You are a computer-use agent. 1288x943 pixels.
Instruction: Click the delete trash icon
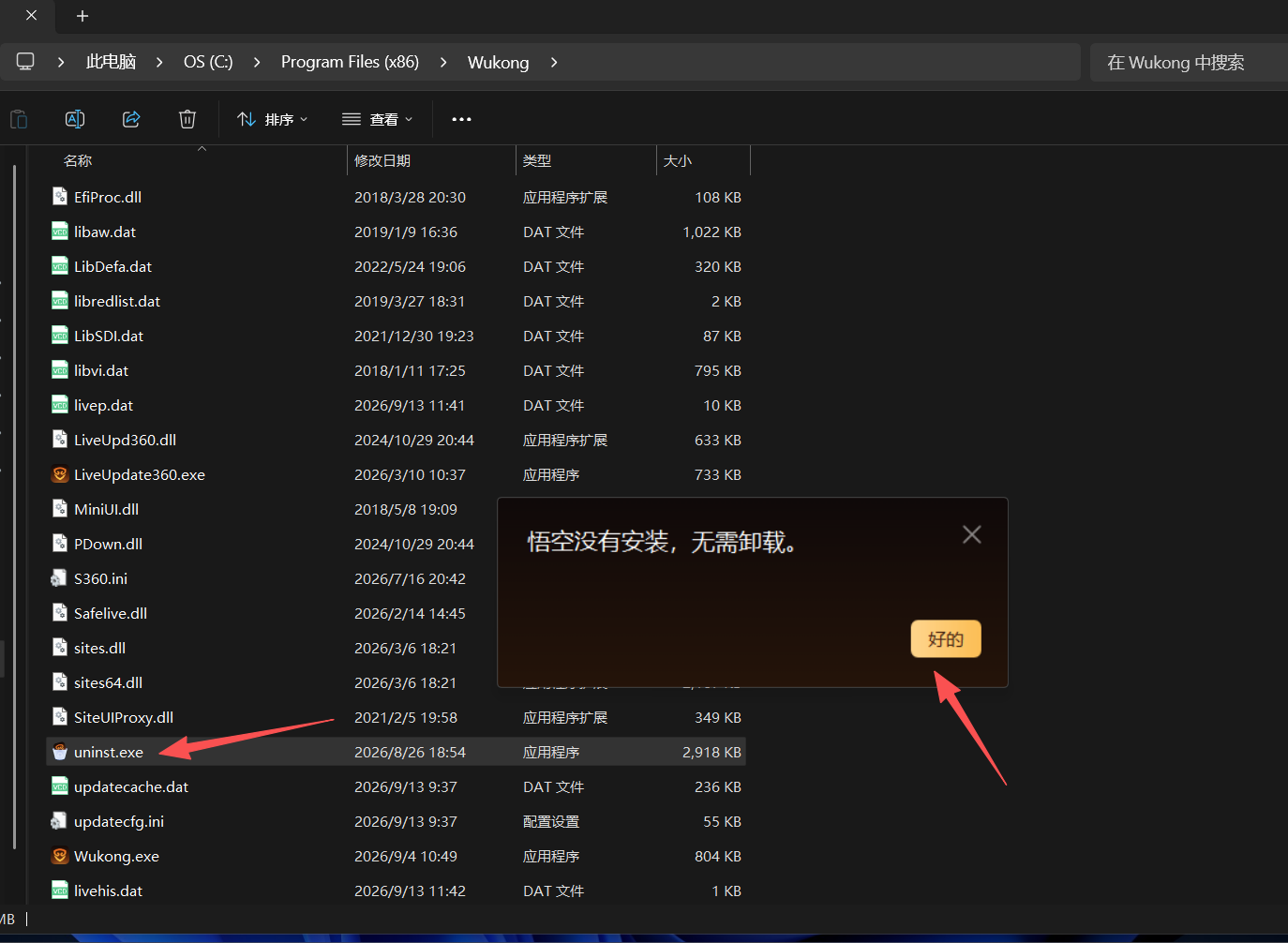(187, 119)
